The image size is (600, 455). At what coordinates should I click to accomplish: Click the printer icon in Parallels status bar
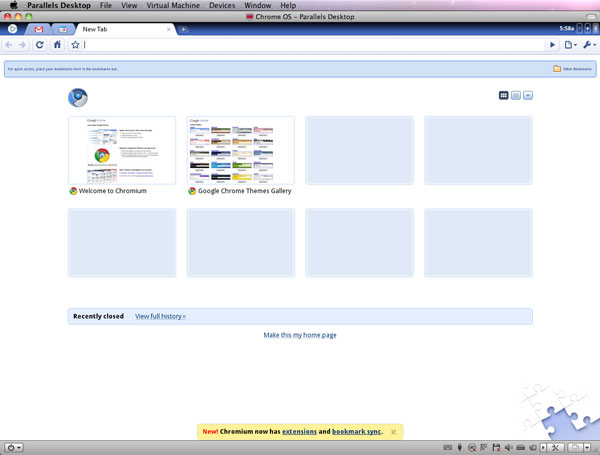pyautogui.click(x=520, y=447)
